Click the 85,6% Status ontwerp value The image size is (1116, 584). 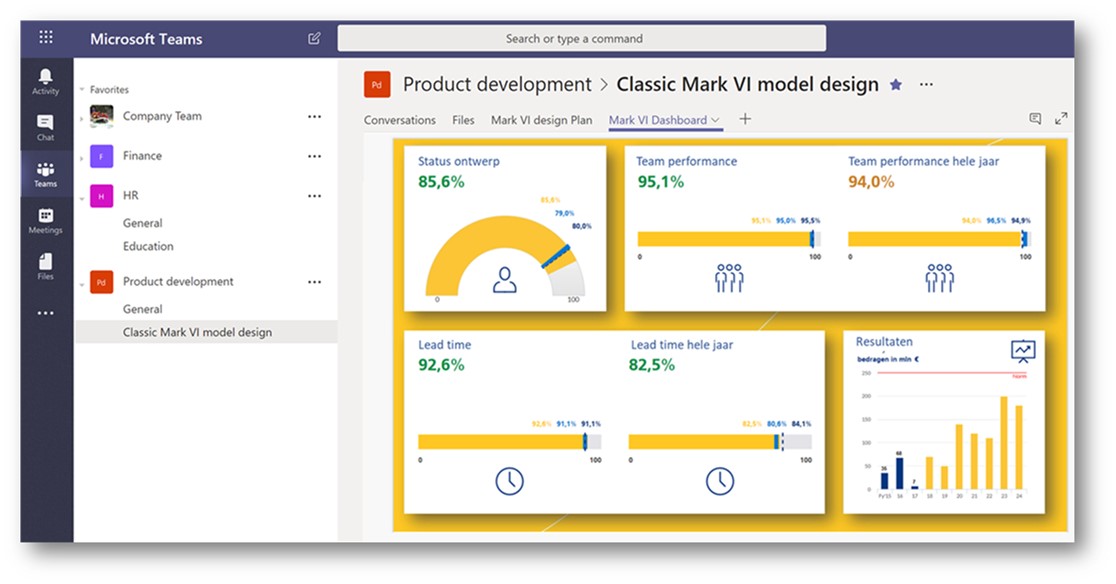[x=441, y=182]
